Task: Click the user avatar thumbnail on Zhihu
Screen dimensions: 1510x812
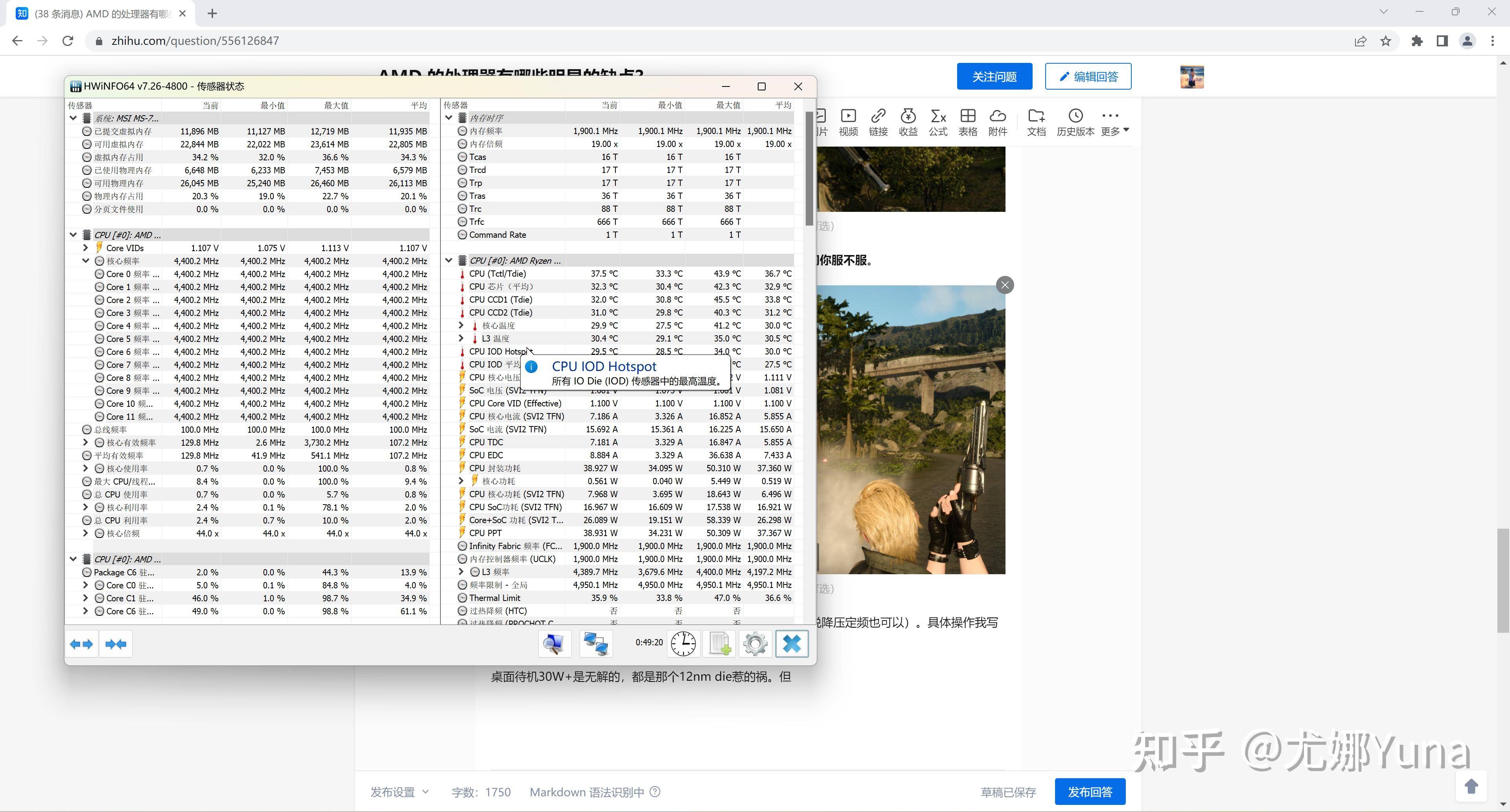Action: coord(1192,77)
